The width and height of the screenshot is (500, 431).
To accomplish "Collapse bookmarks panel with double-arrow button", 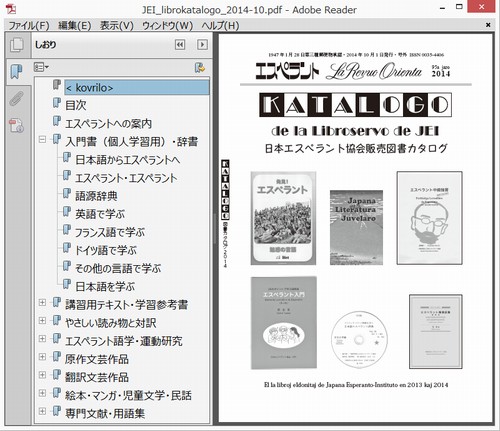I will click(x=180, y=45).
